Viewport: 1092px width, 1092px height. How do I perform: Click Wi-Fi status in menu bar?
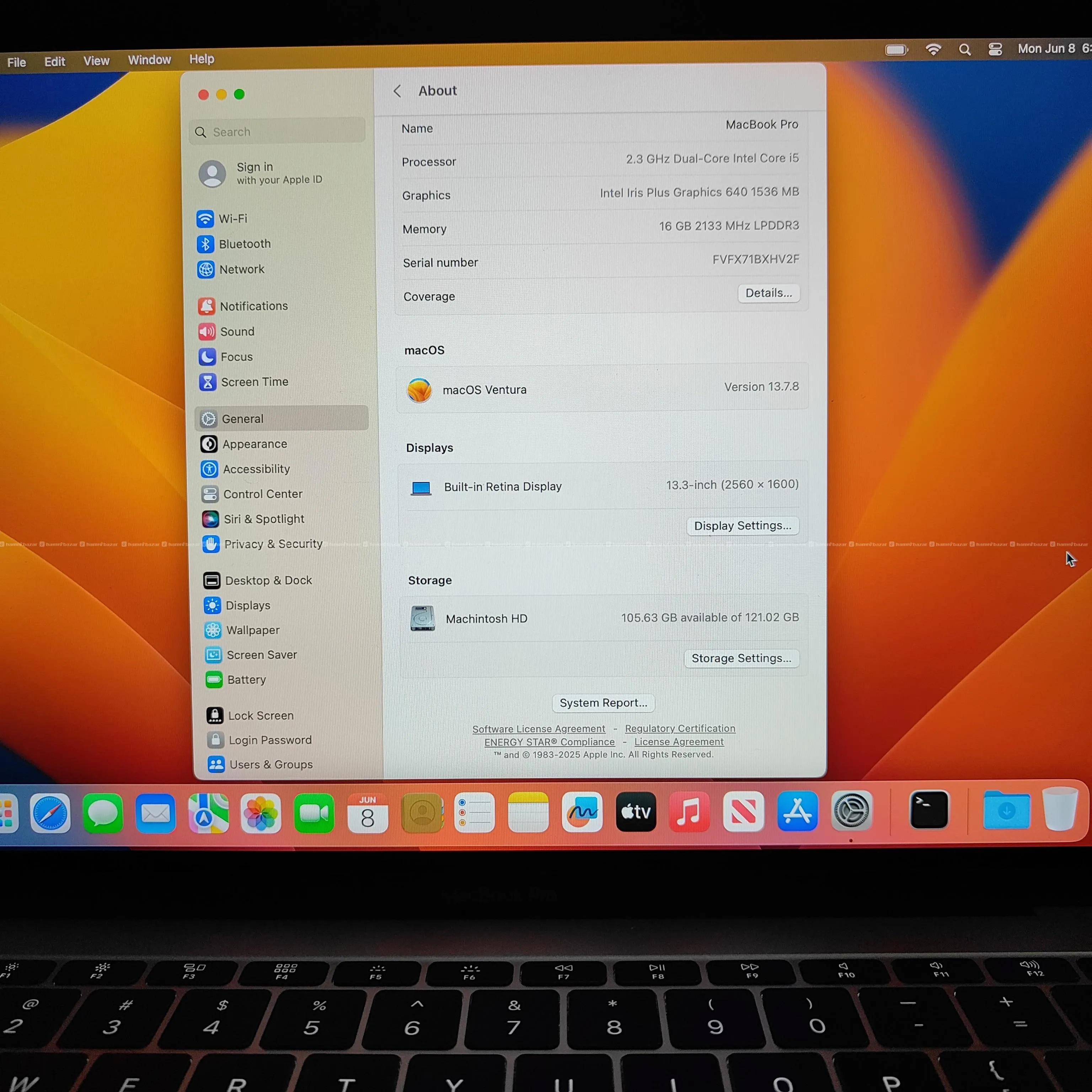934,50
